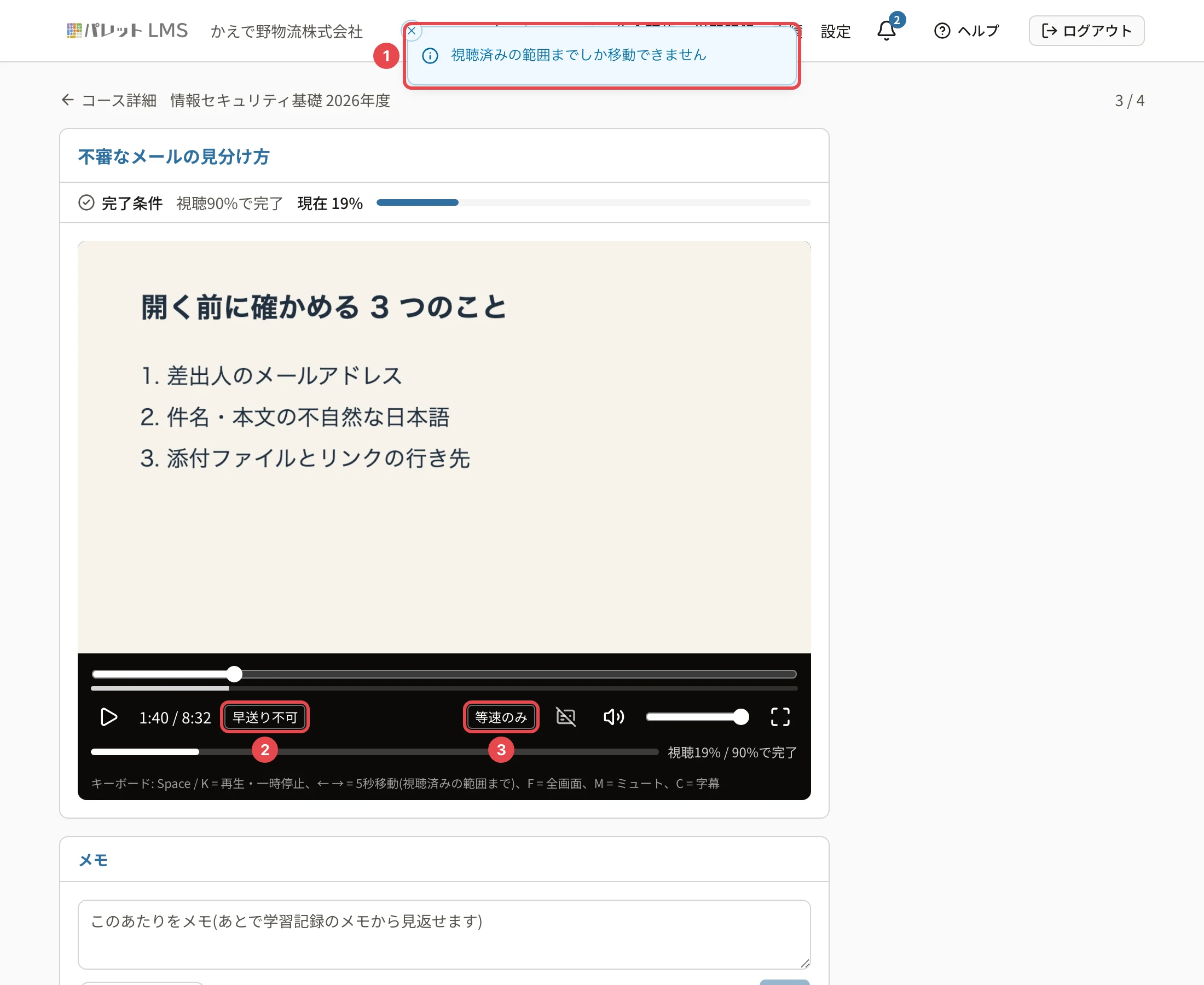This screenshot has width=1204, height=985.
Task: Click the 完了条件 check circle icon
Action: pos(86,202)
